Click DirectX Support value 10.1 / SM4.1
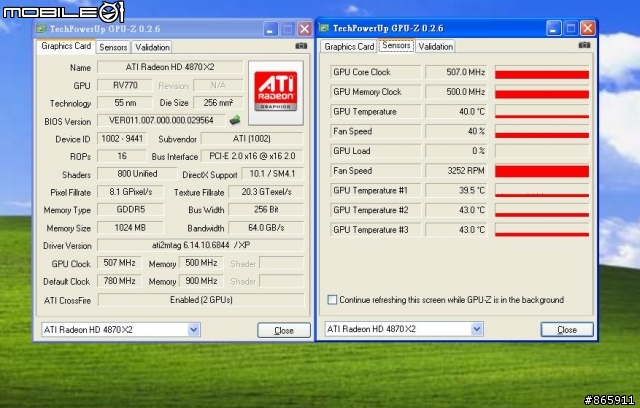Image resolution: width=640 pixels, height=408 pixels. pyautogui.click(x=272, y=173)
